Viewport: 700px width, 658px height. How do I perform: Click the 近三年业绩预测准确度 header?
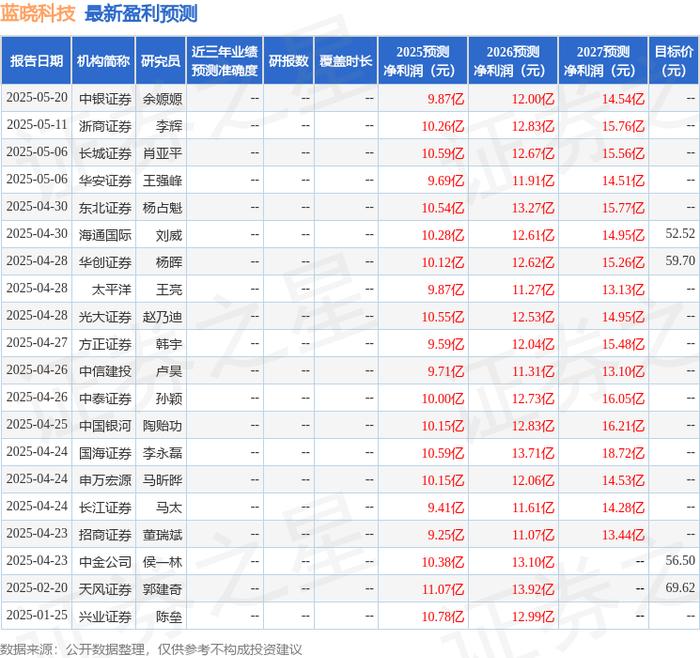[x=225, y=61]
